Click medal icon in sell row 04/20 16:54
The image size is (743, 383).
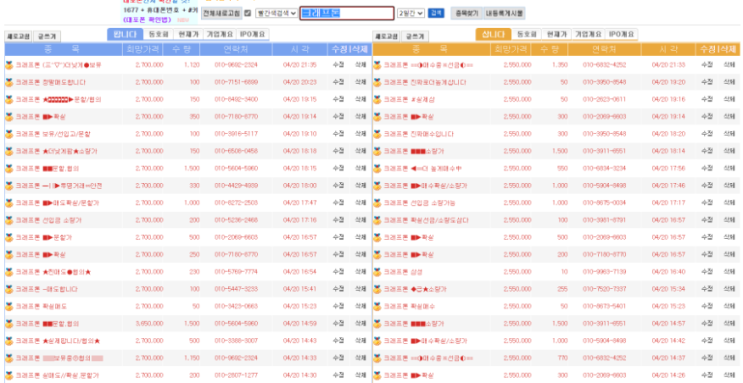pos(9,272)
